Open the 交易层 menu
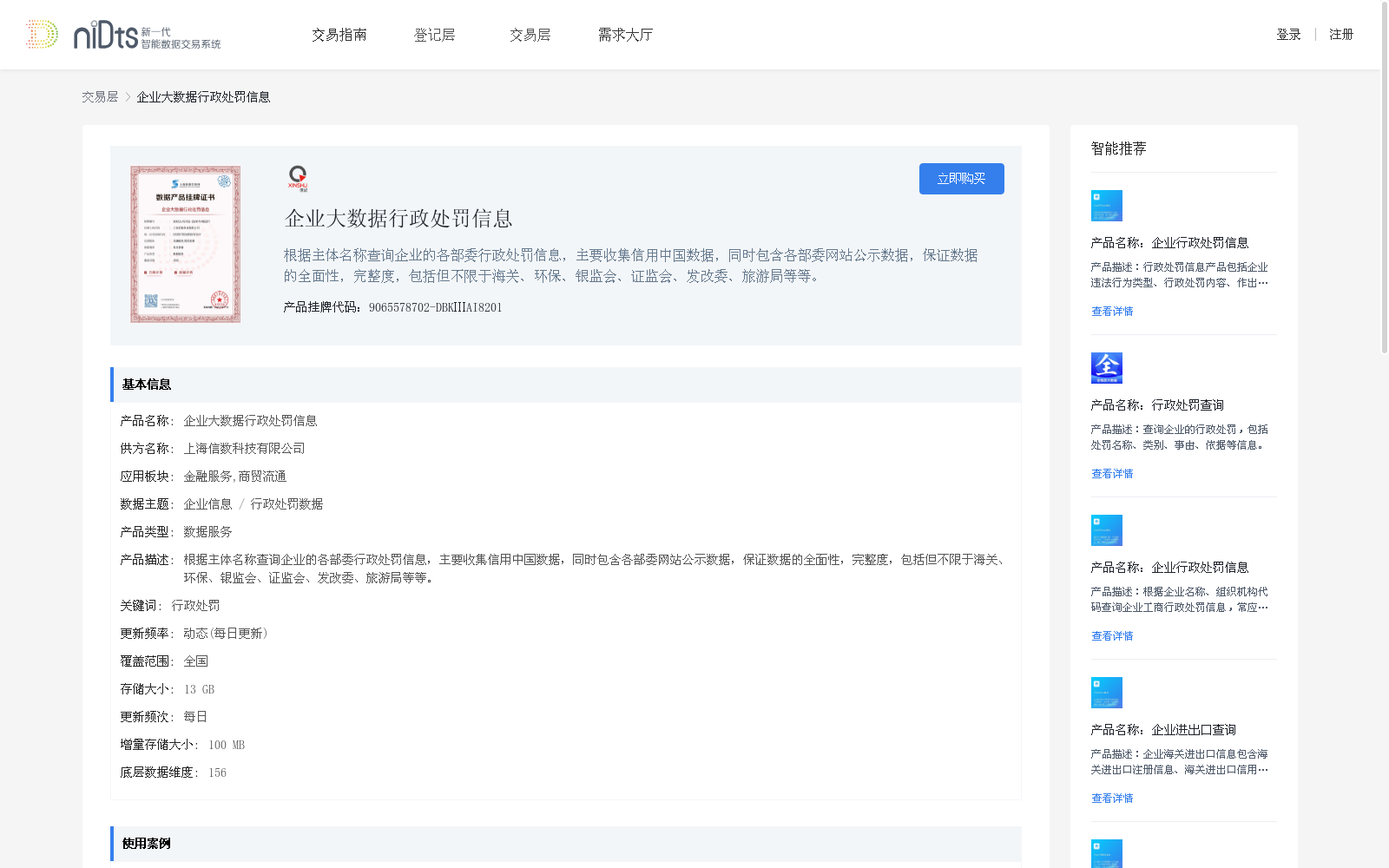This screenshot has height=868, width=1389. (x=530, y=35)
